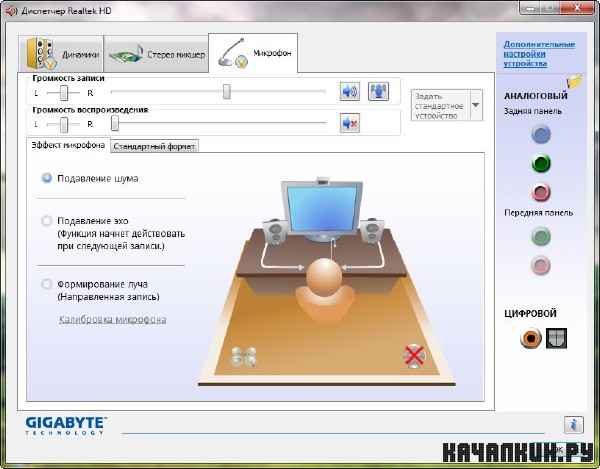Select the Микрофон tab
The image size is (600, 469).
pyautogui.click(x=253, y=53)
